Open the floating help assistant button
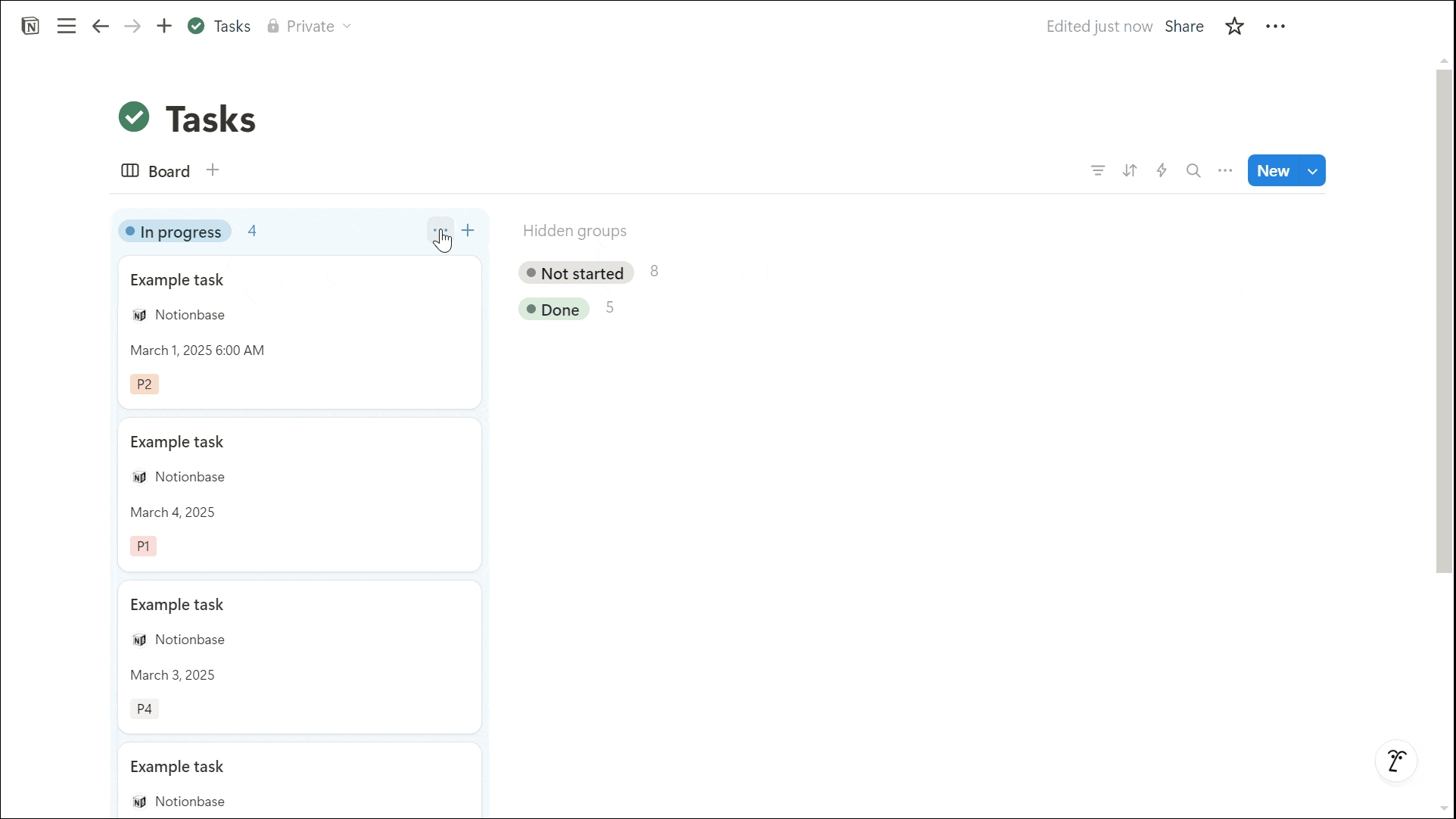The image size is (1456, 819). coord(1396,761)
